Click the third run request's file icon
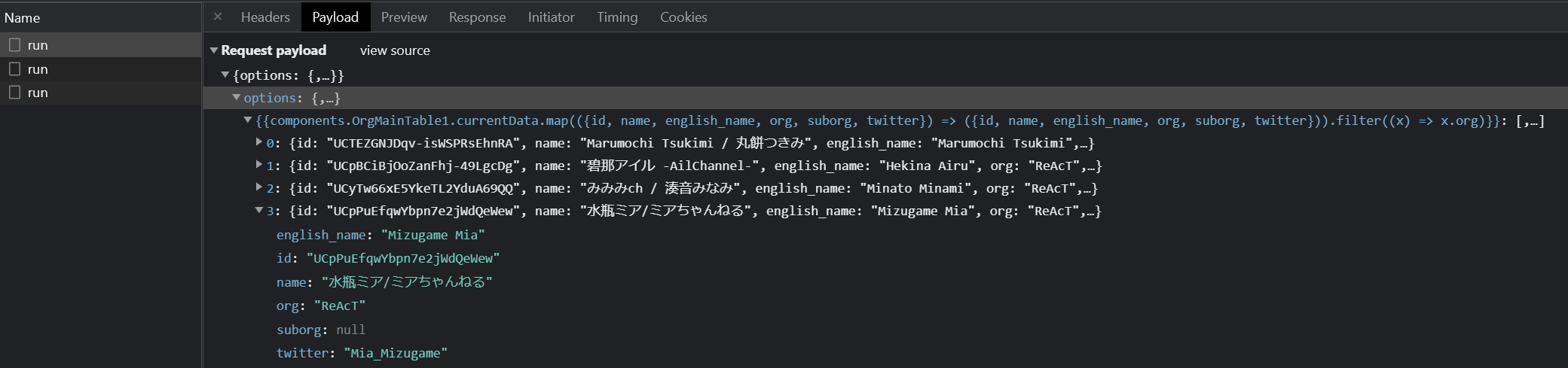This screenshot has height=368, width=1568. [x=14, y=93]
